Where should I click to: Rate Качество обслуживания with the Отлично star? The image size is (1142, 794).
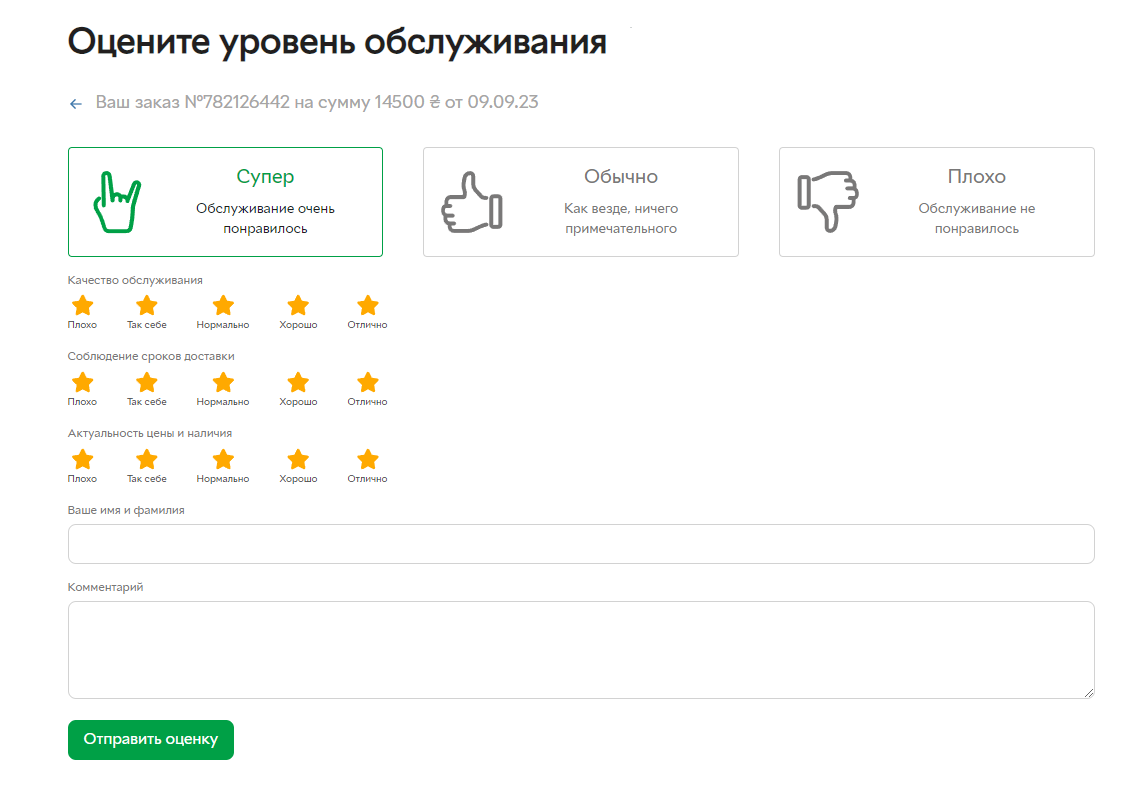coord(368,306)
